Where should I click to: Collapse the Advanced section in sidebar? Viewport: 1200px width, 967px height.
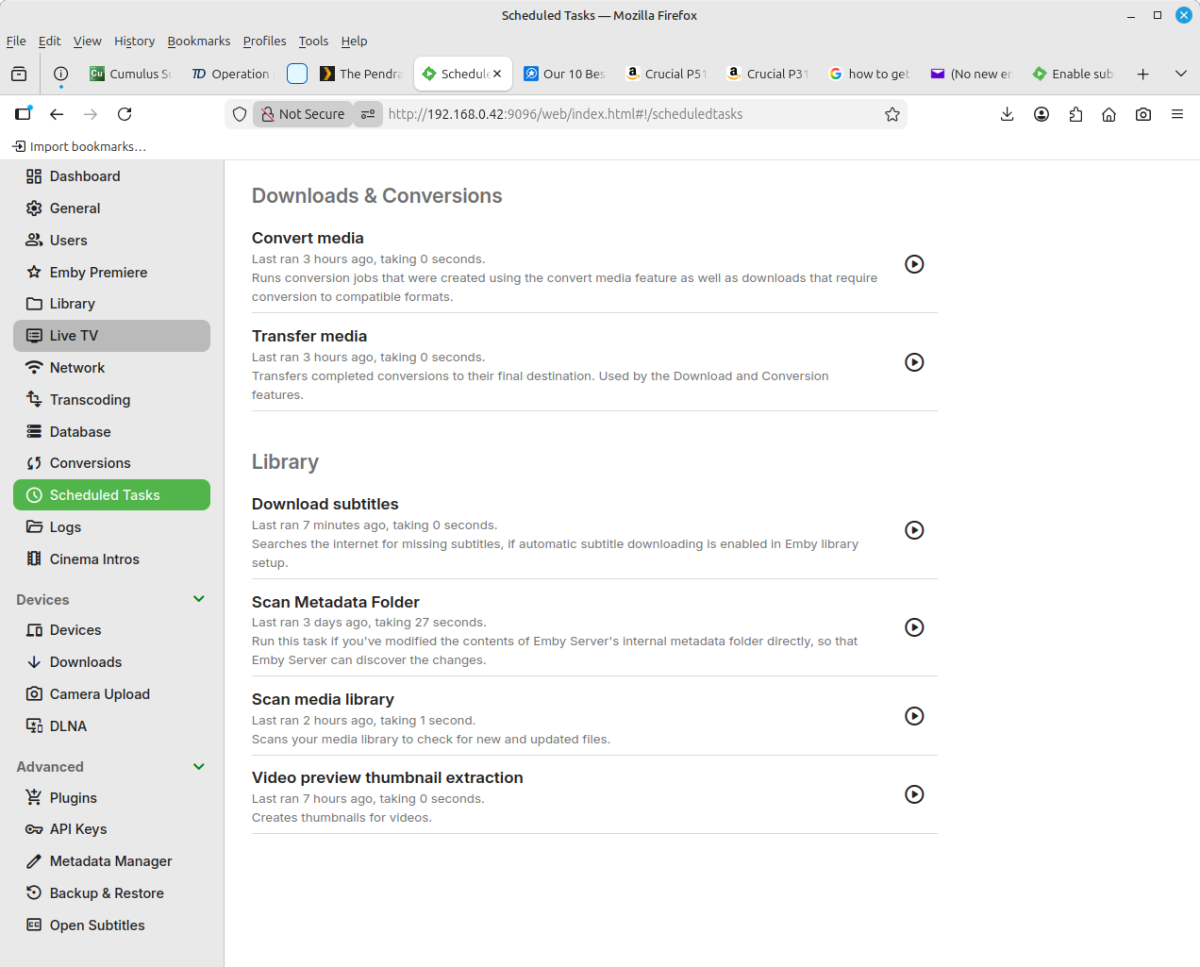point(197,766)
